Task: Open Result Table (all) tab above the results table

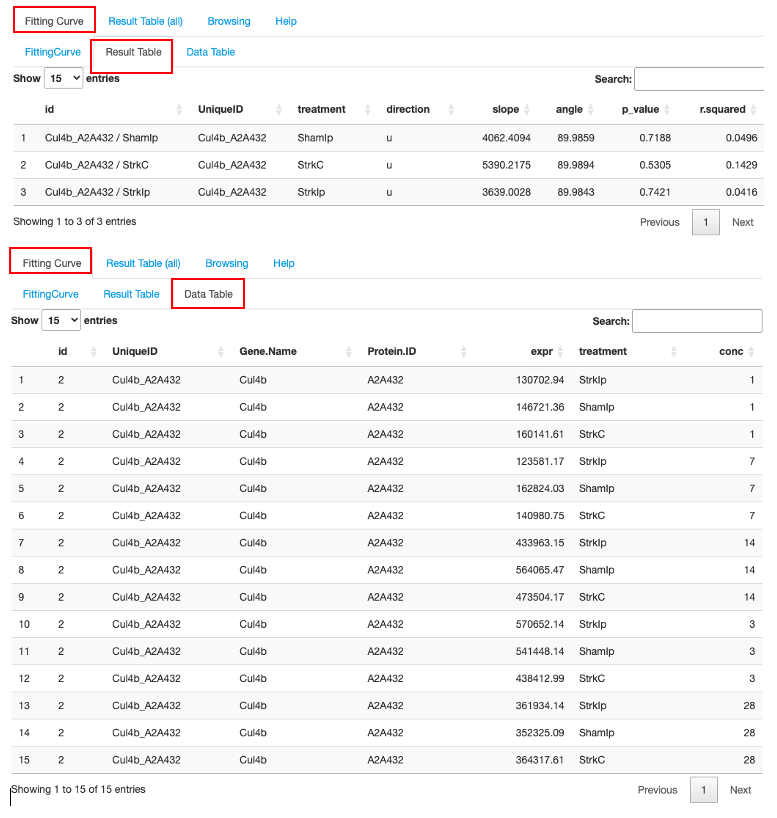Action: tap(146, 21)
